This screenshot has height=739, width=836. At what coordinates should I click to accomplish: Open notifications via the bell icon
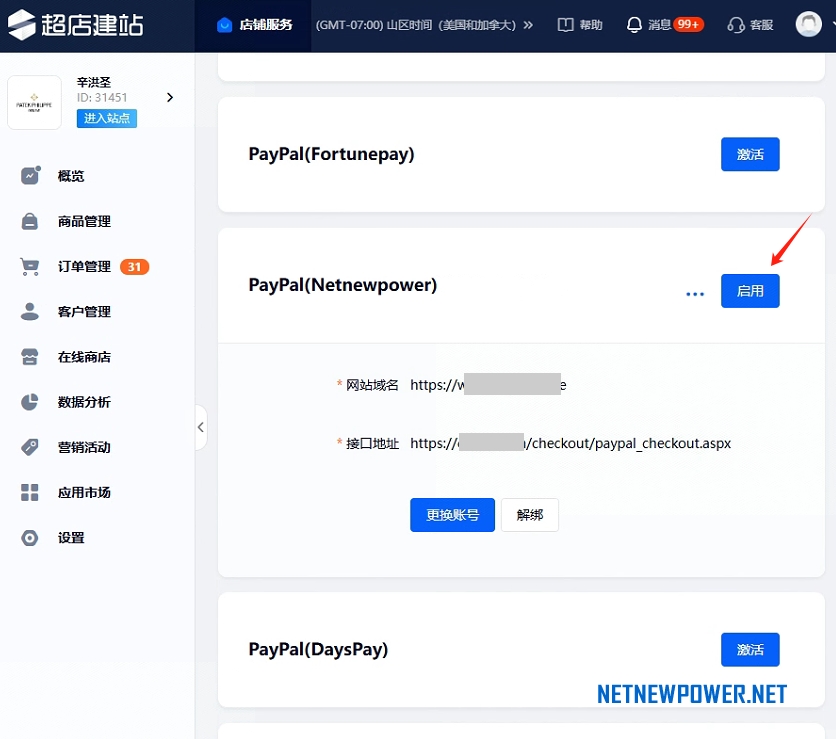tap(634, 25)
